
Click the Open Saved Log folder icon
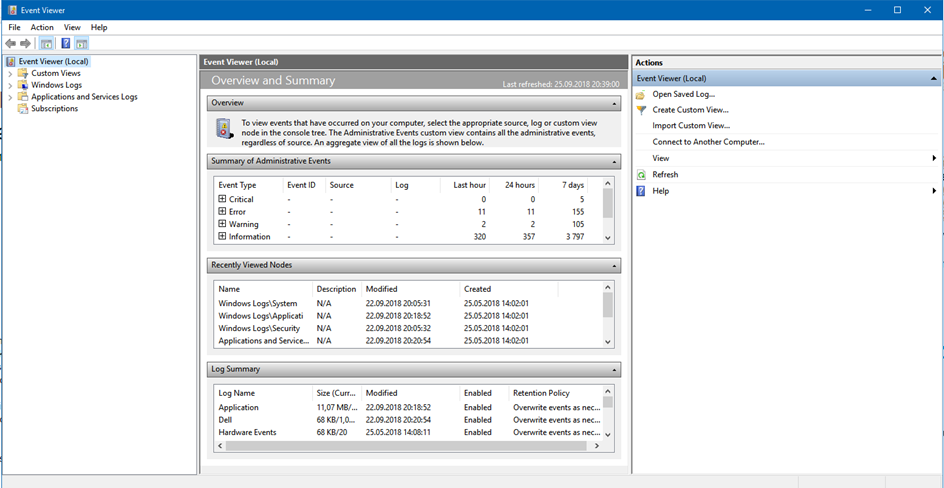pyautogui.click(x=641, y=94)
